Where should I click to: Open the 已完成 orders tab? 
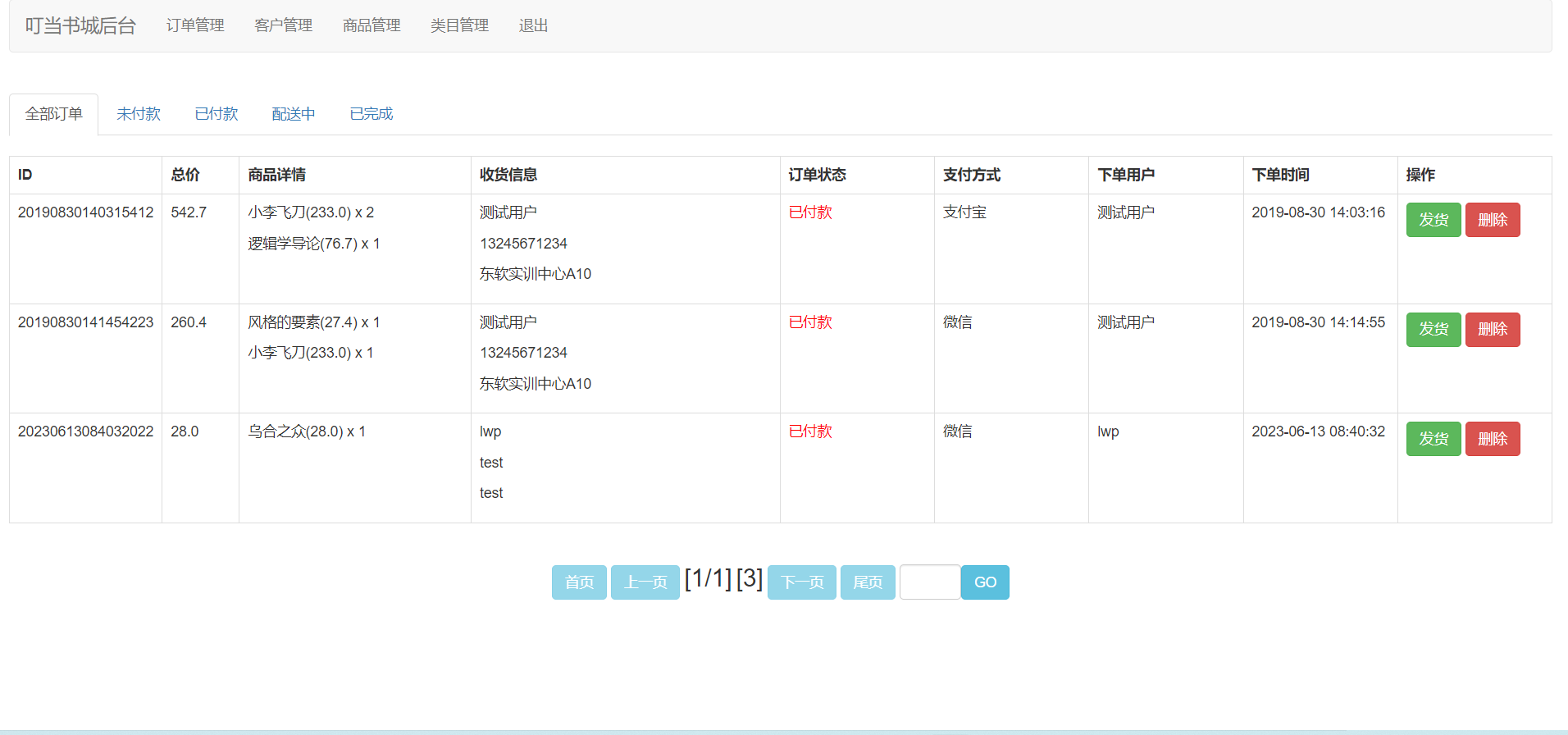(371, 114)
